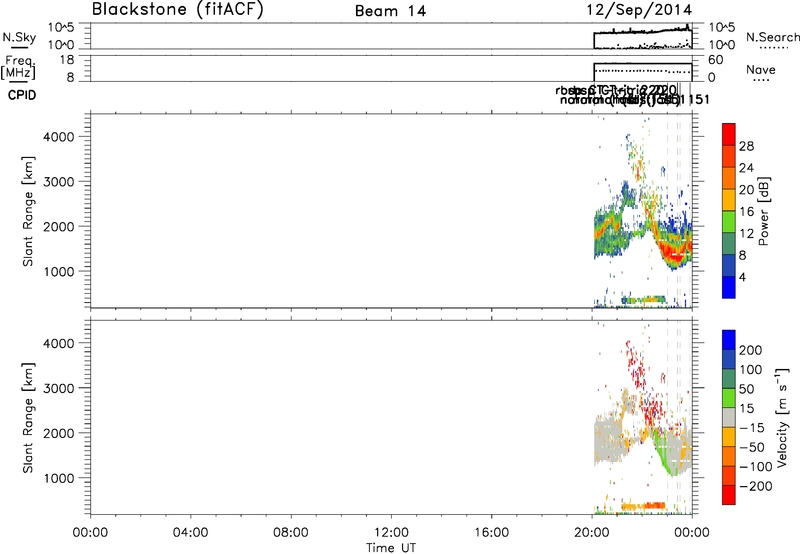
Task: Click the "Velocity [m s⁻¹]" color bar title
Action: click(782, 417)
